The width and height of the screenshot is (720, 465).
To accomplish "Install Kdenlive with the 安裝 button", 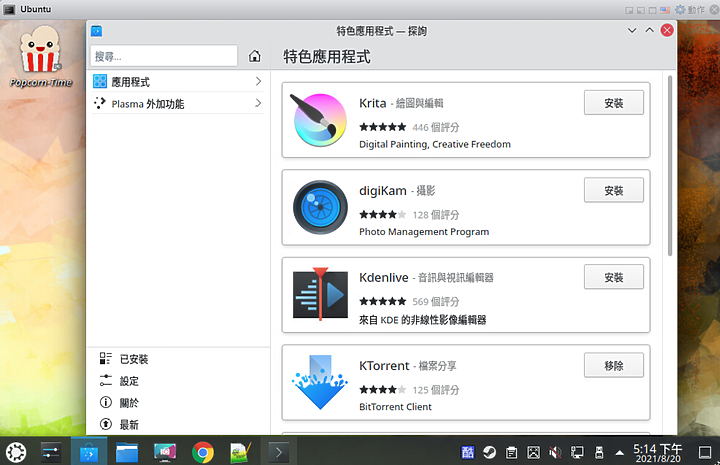I will (x=613, y=277).
